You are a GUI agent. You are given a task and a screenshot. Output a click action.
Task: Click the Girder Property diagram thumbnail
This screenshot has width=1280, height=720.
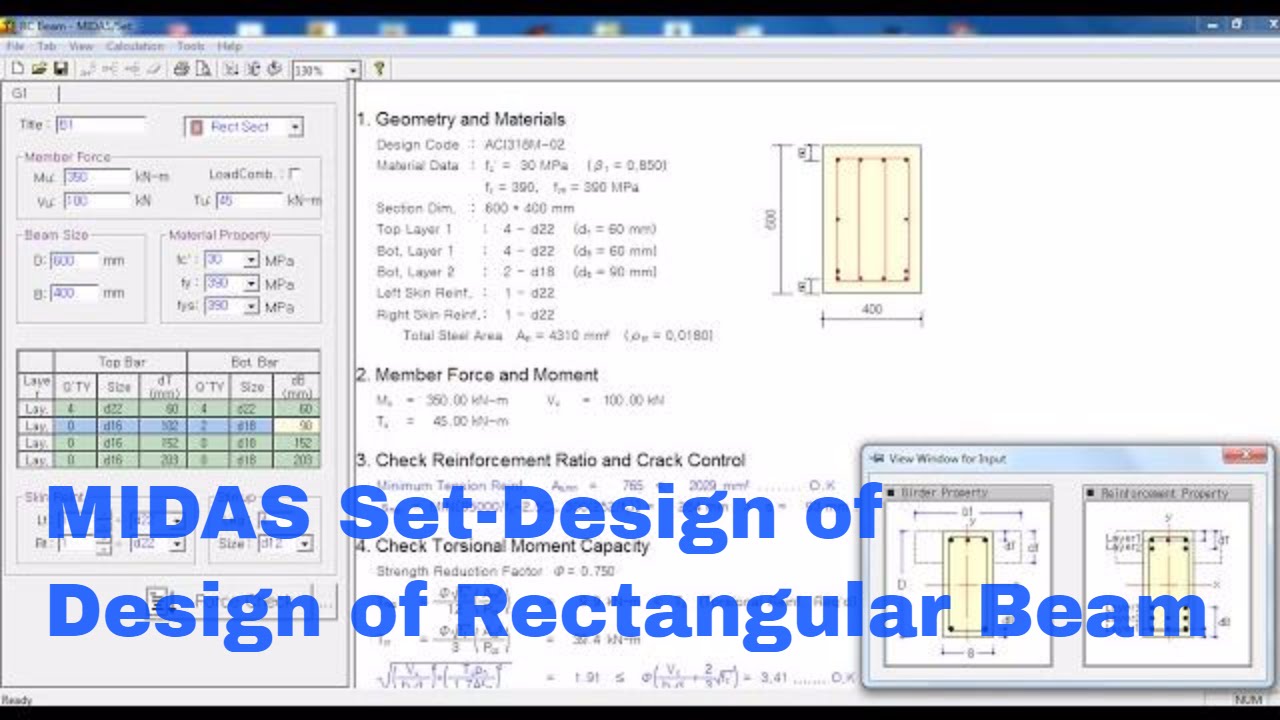(x=967, y=575)
